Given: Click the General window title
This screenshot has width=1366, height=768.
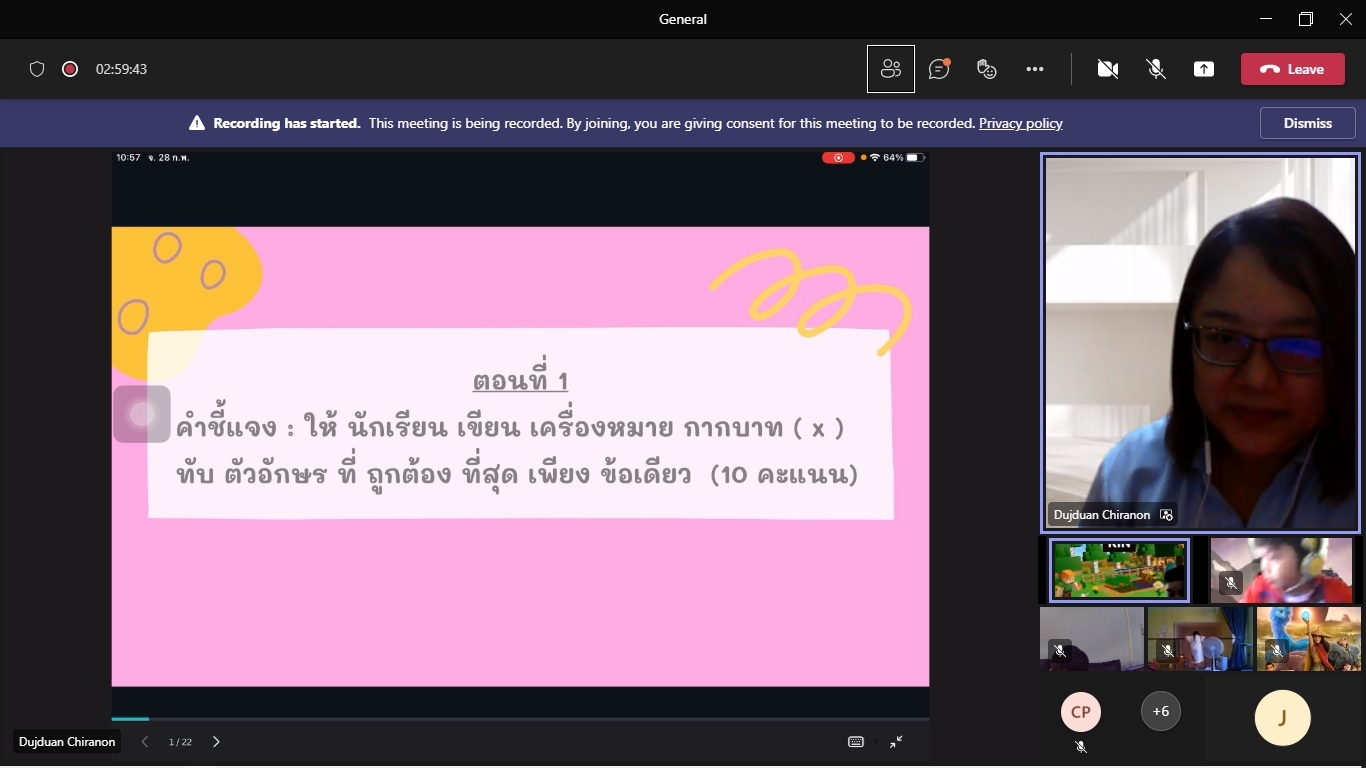Looking at the screenshot, I should [x=683, y=19].
